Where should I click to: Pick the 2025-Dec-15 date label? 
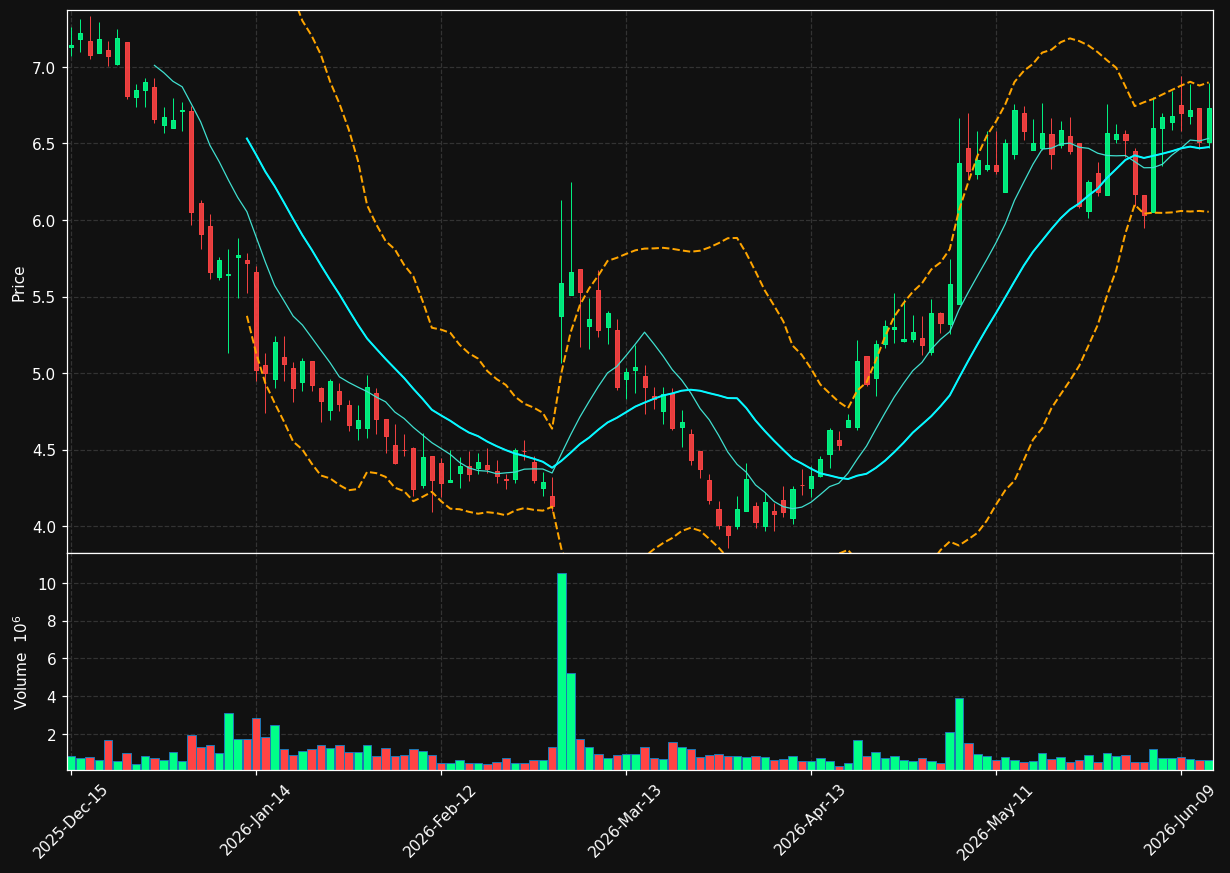coord(70,821)
